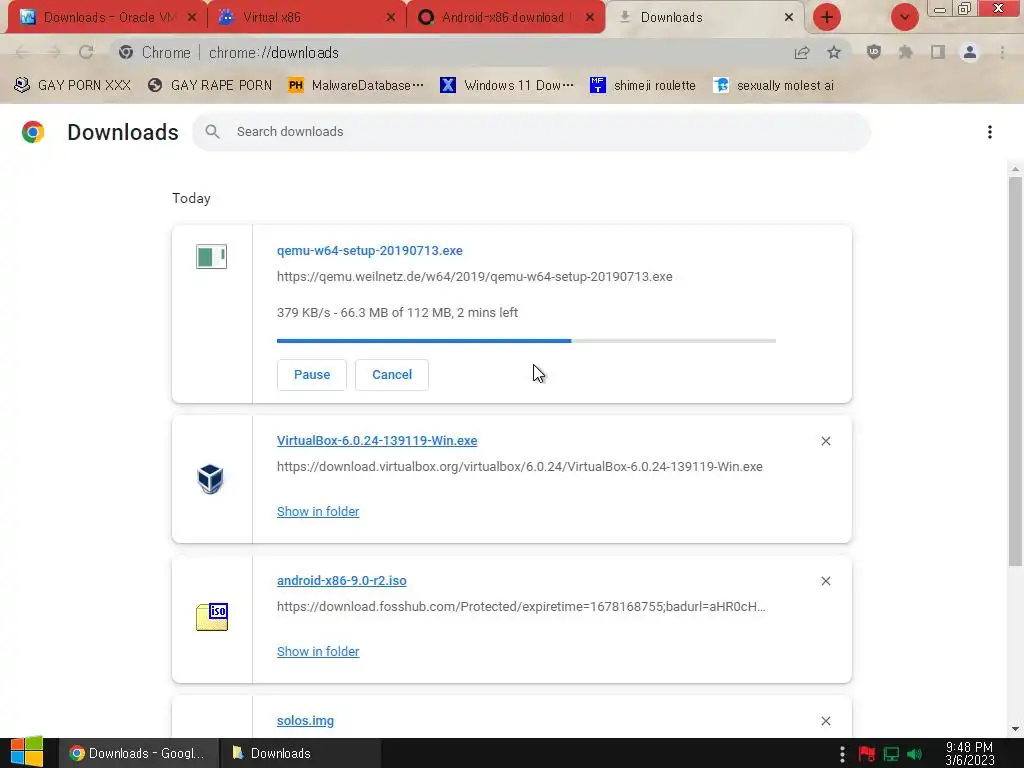The image size is (1024, 768).
Task: Open a new tab with plus button
Action: 827,17
